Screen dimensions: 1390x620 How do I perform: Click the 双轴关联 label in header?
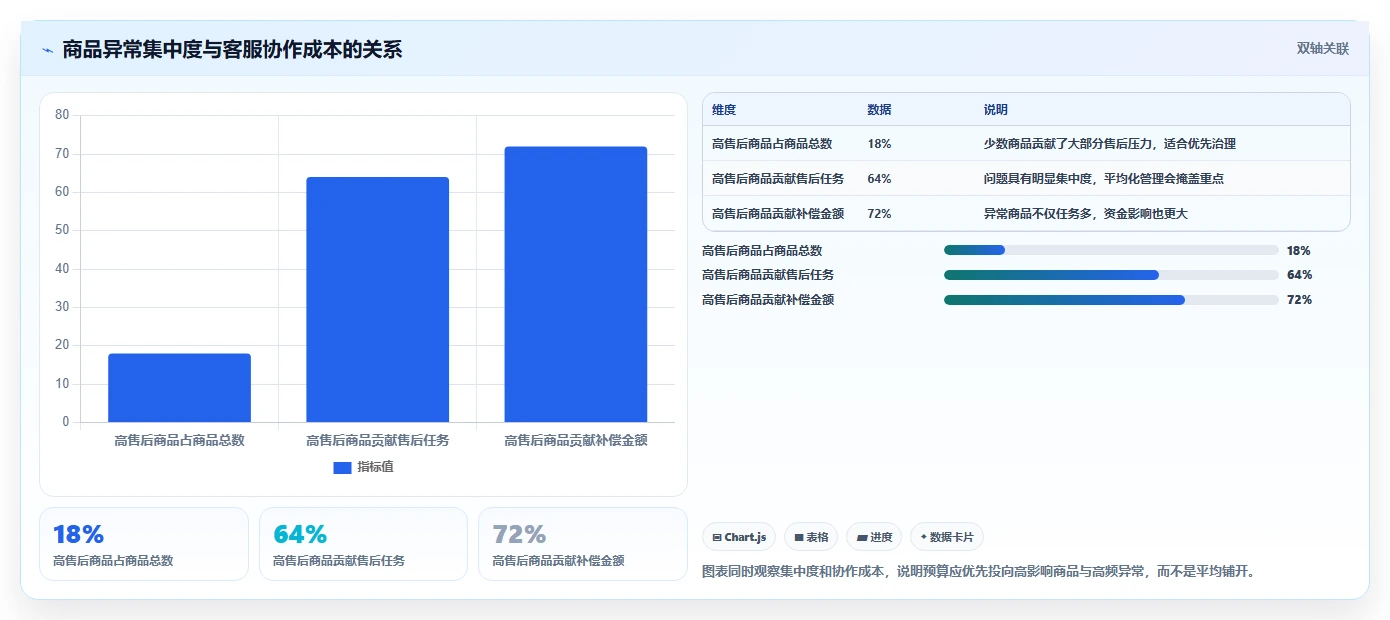pyautogui.click(x=1323, y=49)
